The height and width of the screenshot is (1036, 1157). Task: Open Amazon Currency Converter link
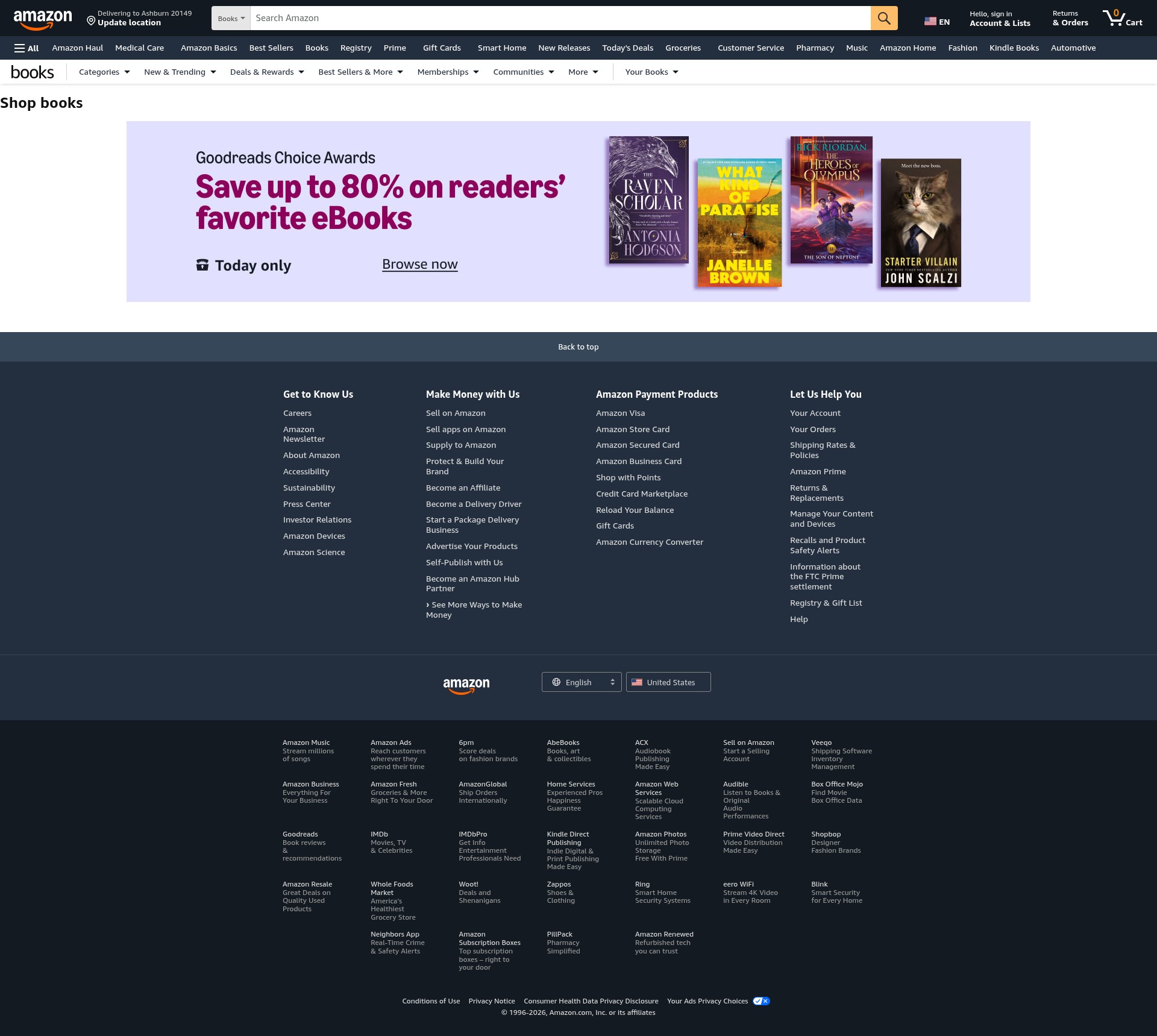pos(650,542)
